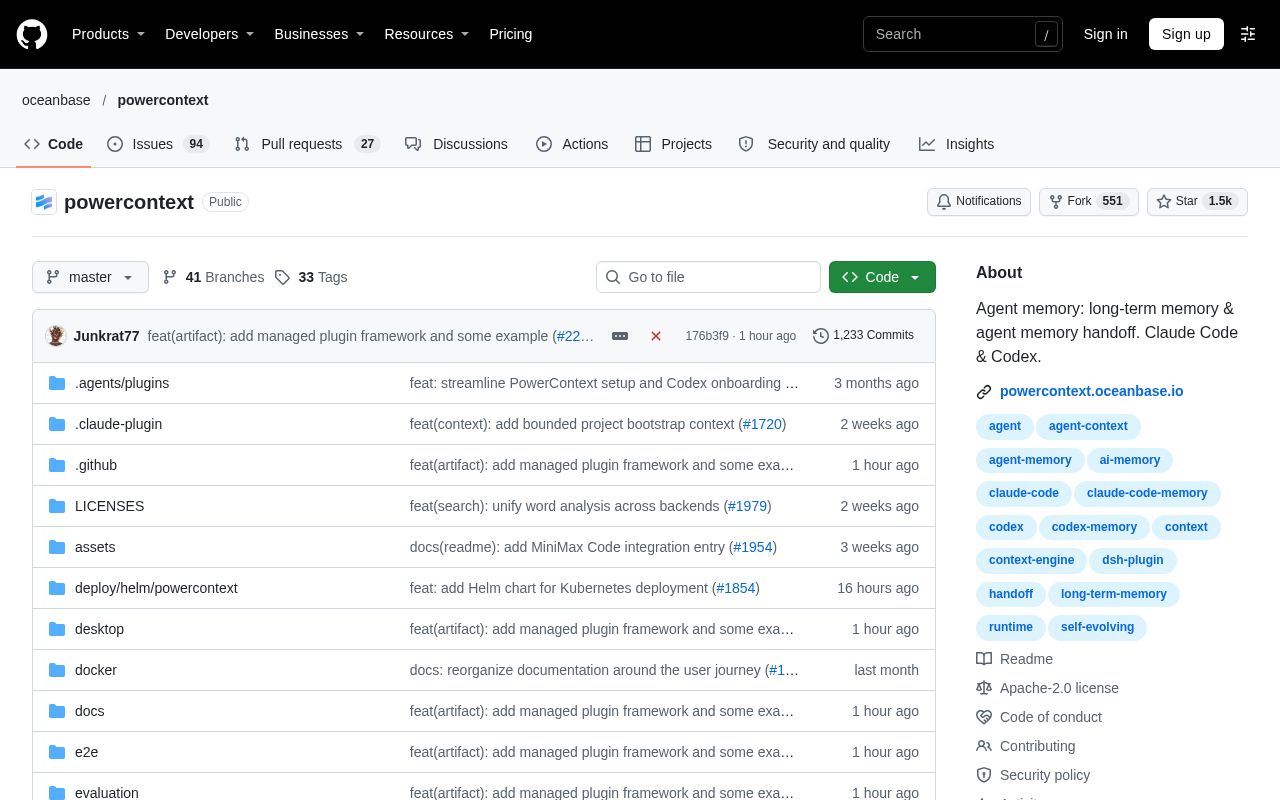Image resolution: width=1280 pixels, height=800 pixels.
Task: Open the Resources navigation menu
Action: [x=427, y=34]
